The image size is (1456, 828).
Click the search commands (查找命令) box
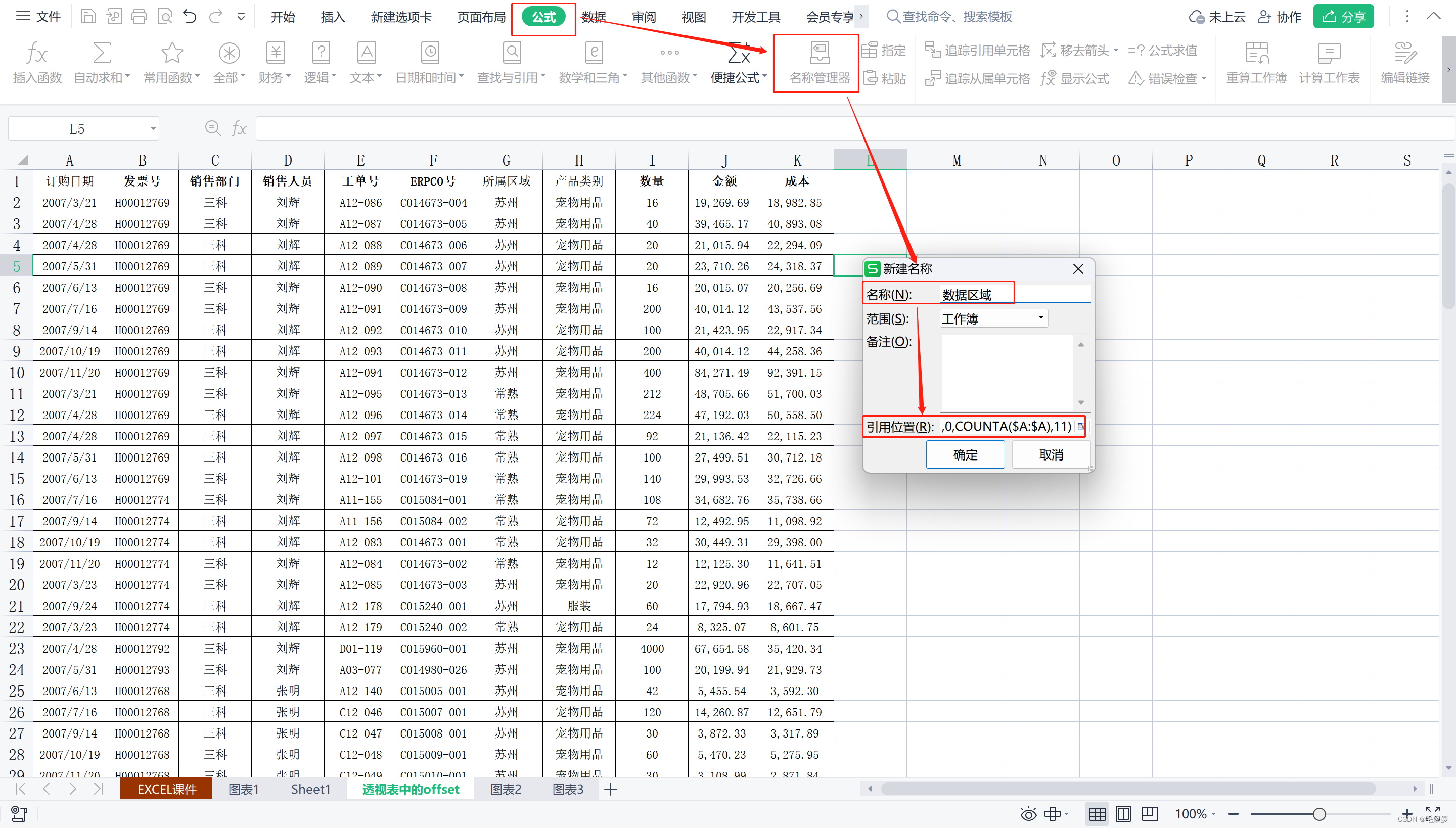point(950,17)
